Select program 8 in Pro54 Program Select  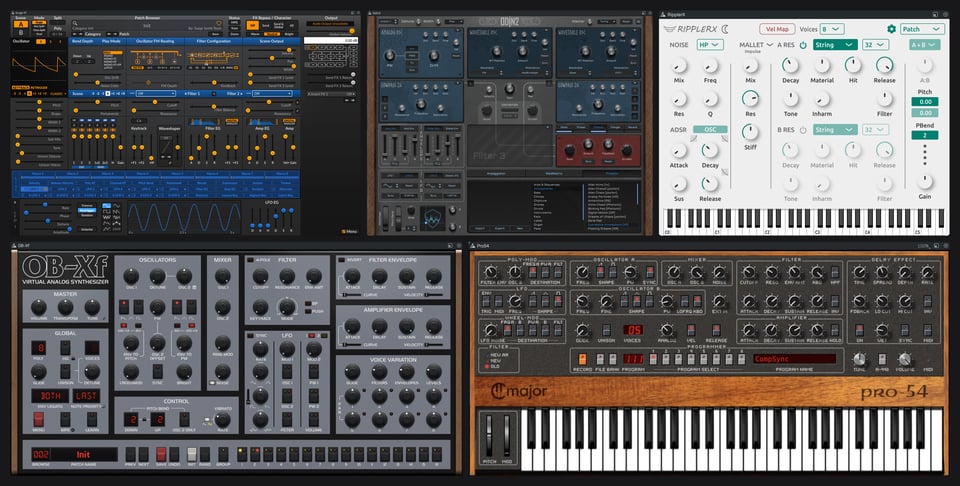pyautogui.click(x=743, y=359)
